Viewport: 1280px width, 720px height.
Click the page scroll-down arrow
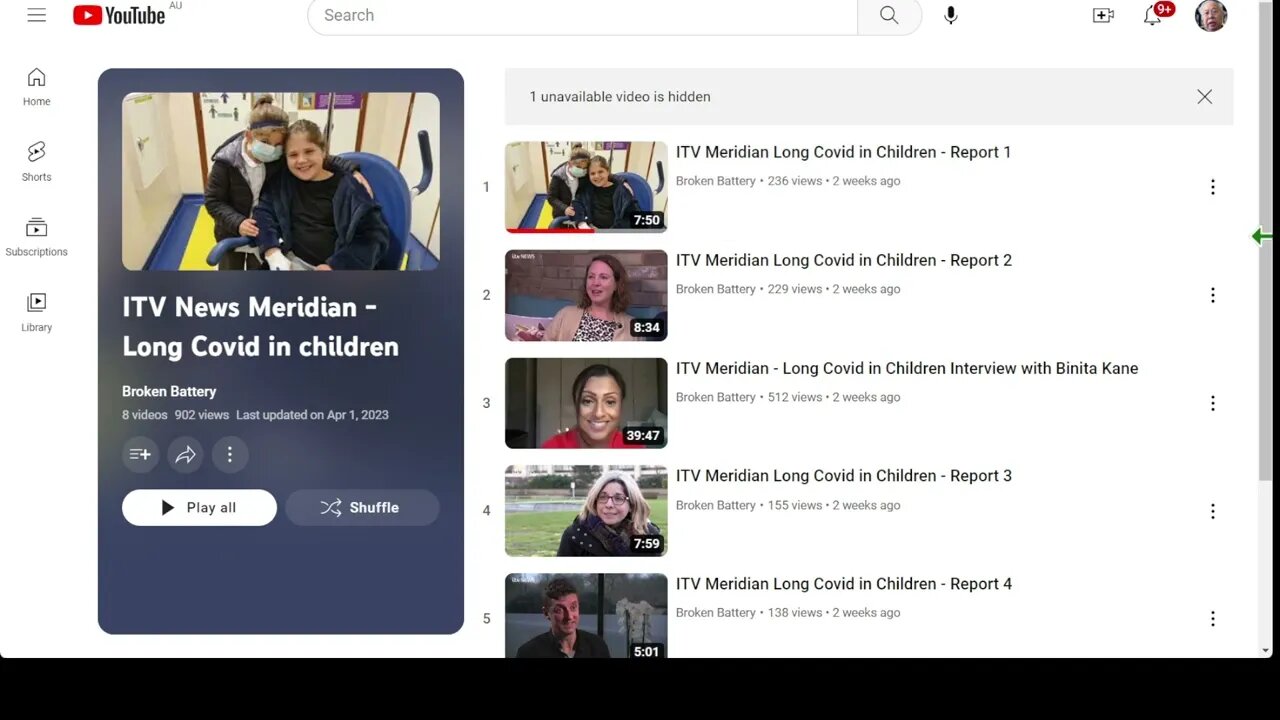tap(1267, 650)
